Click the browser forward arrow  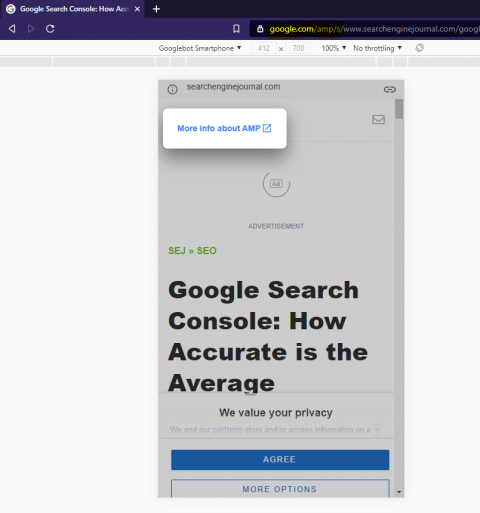coord(31,29)
